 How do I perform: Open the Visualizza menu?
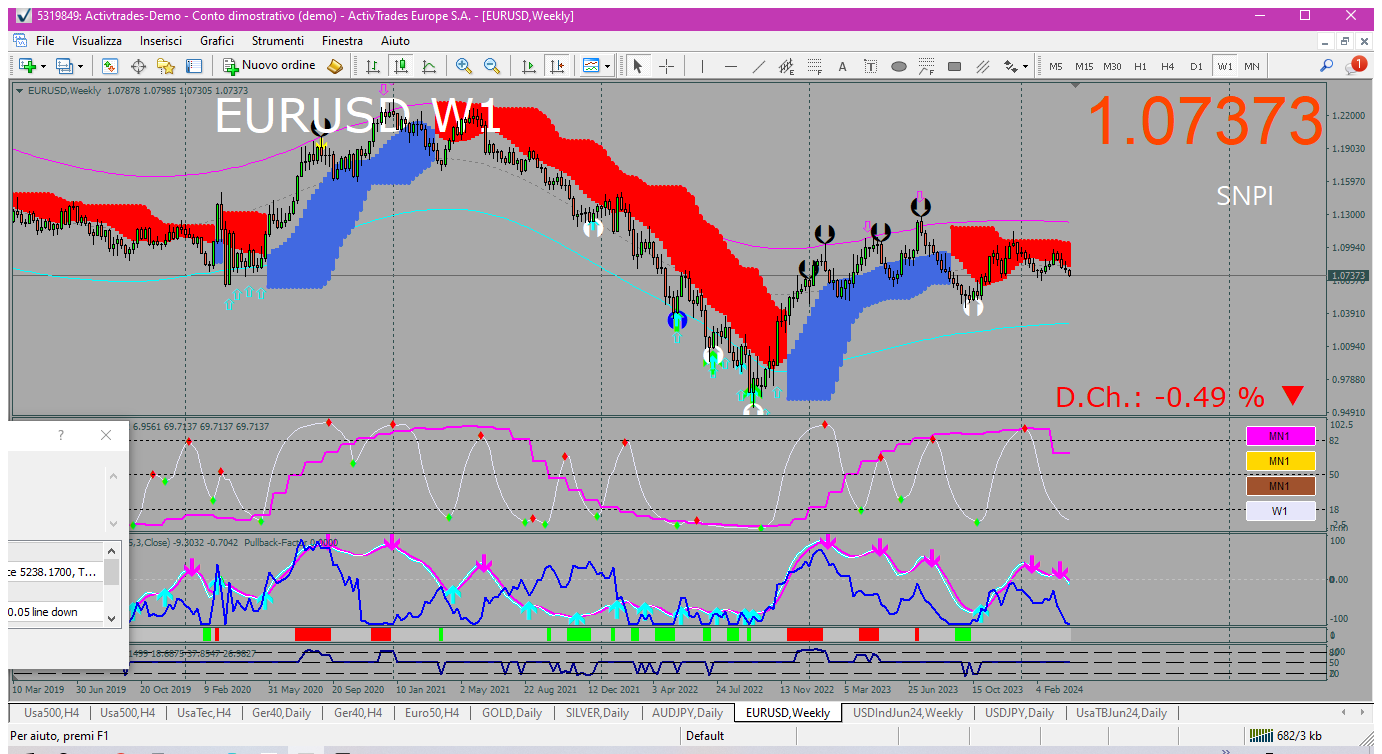97,41
